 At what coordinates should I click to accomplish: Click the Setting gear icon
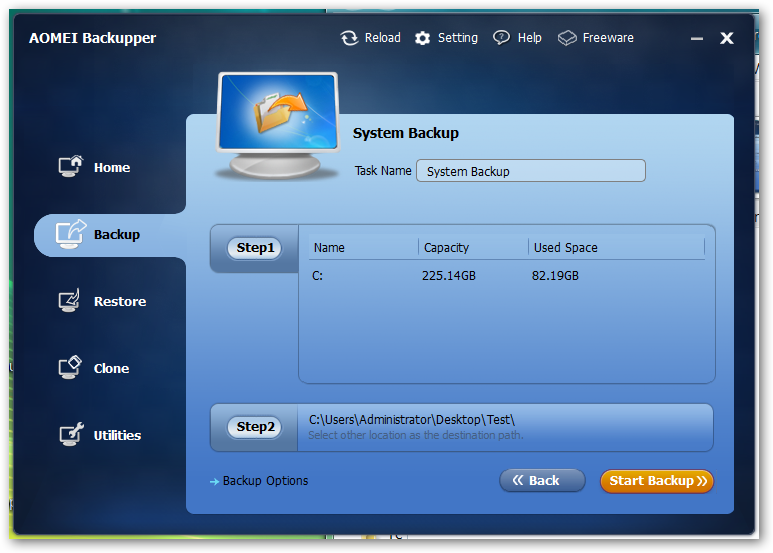click(x=422, y=38)
